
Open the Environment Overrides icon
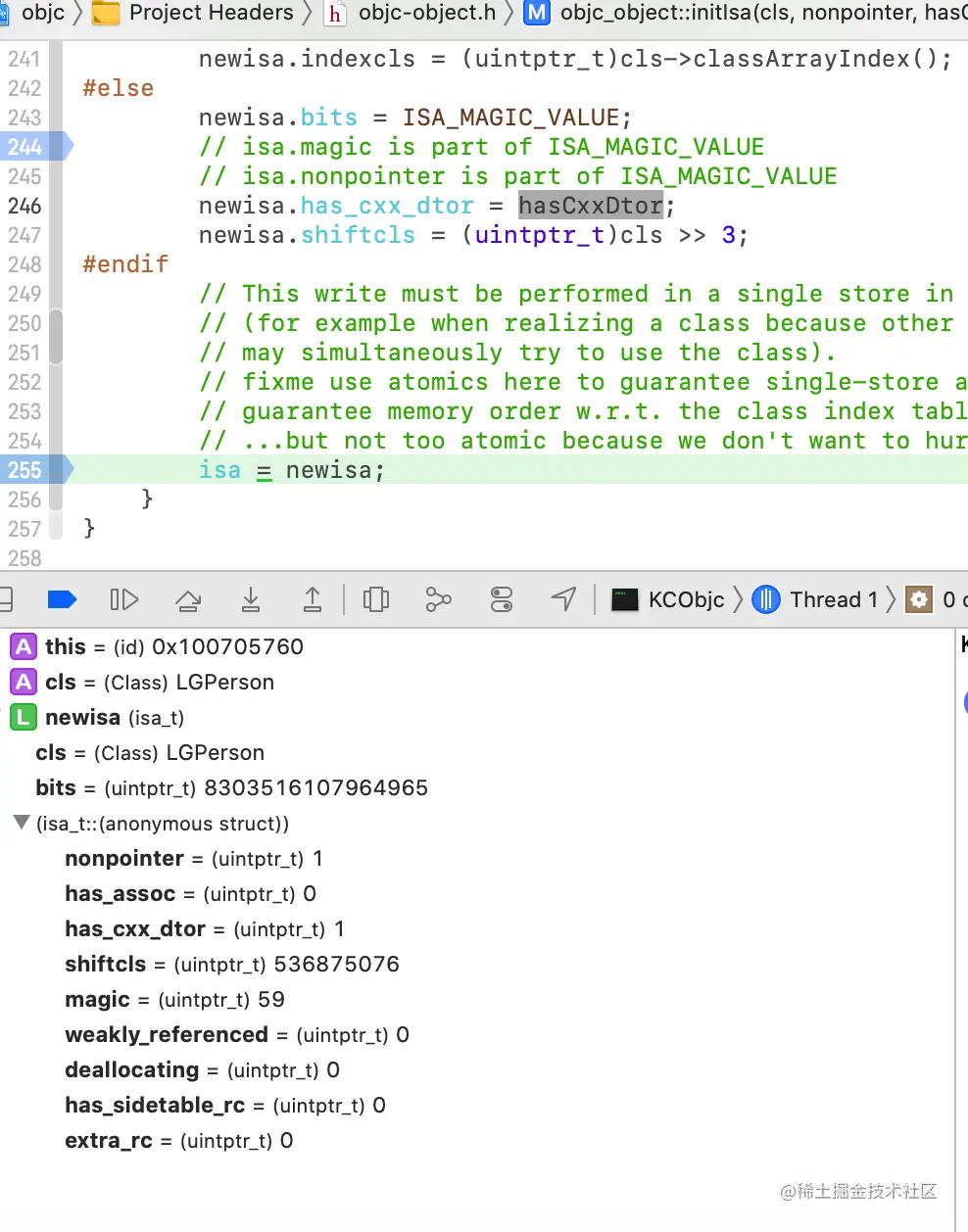coord(502,599)
